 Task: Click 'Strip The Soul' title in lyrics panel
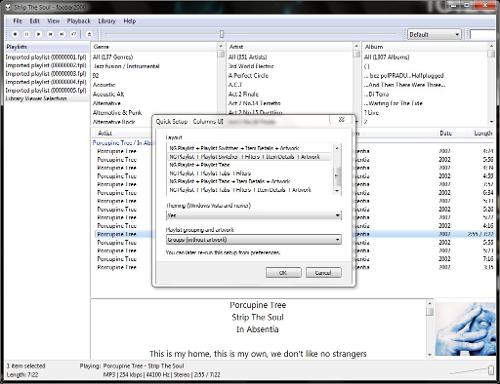pyautogui.click(x=258, y=317)
